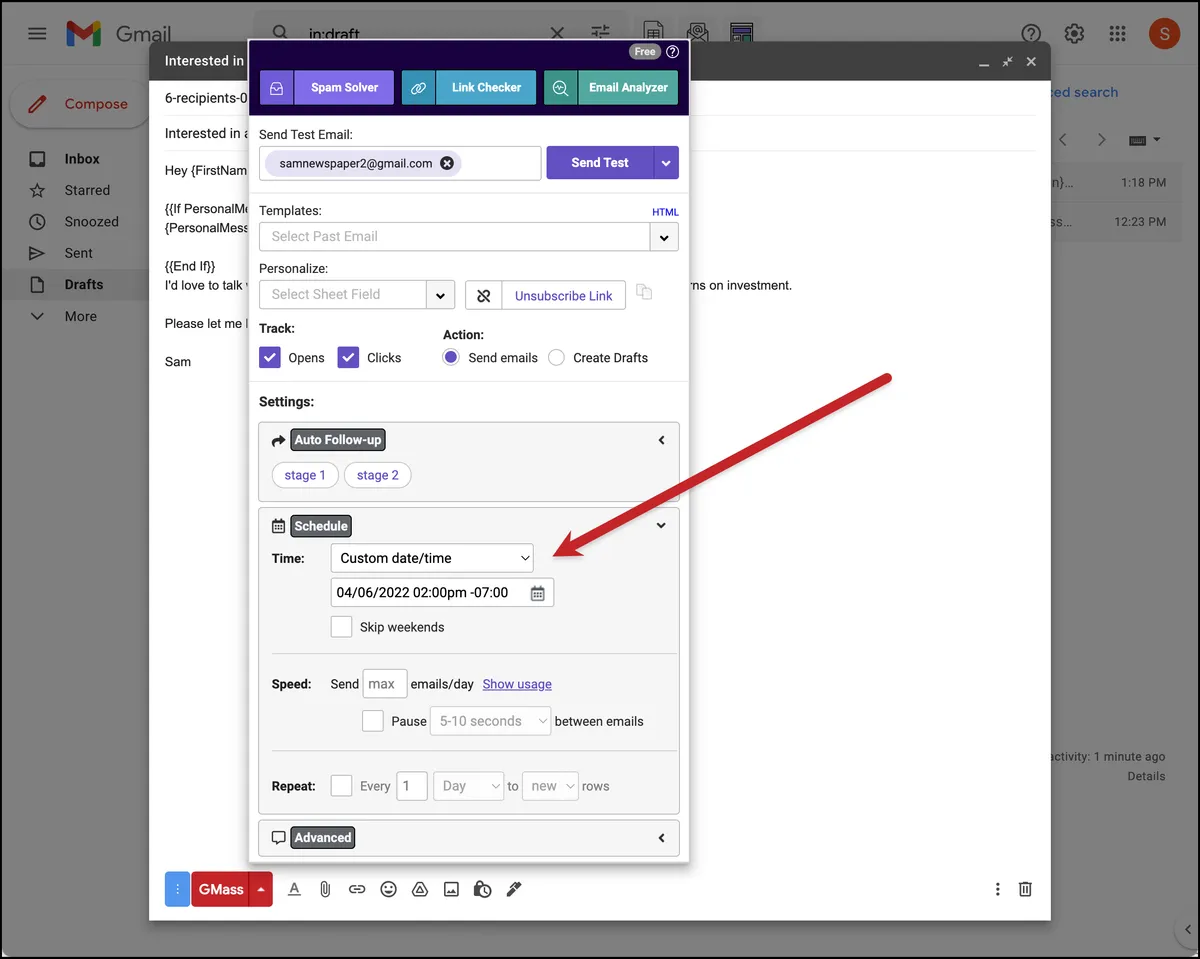The image size is (1200, 959).
Task: Click the copy icon next to Unsubscribe Link
Action: tap(644, 293)
